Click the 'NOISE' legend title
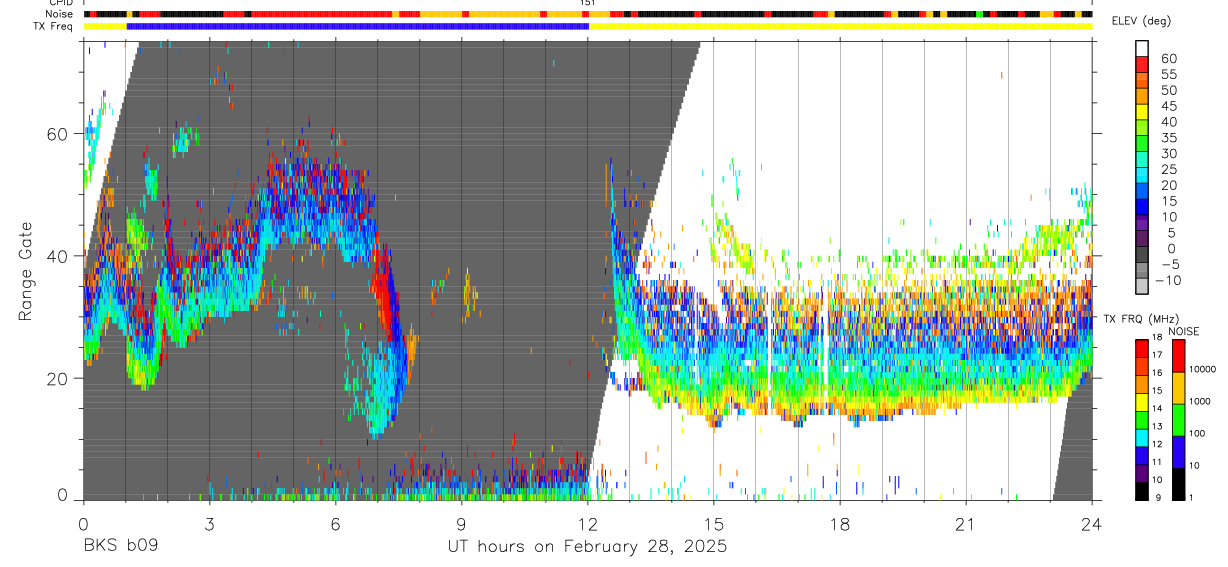Image resolution: width=1228 pixels, height=567 pixels. 1183,331
